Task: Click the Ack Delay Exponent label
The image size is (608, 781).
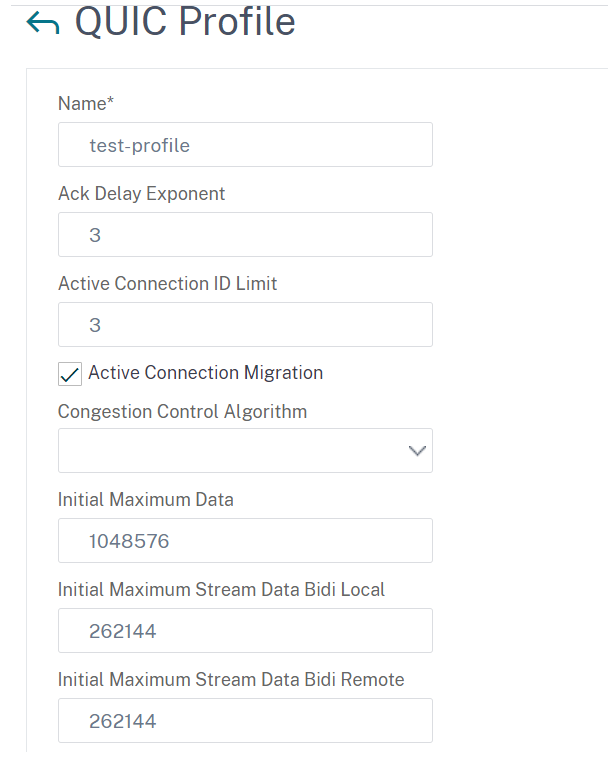Action: click(141, 194)
